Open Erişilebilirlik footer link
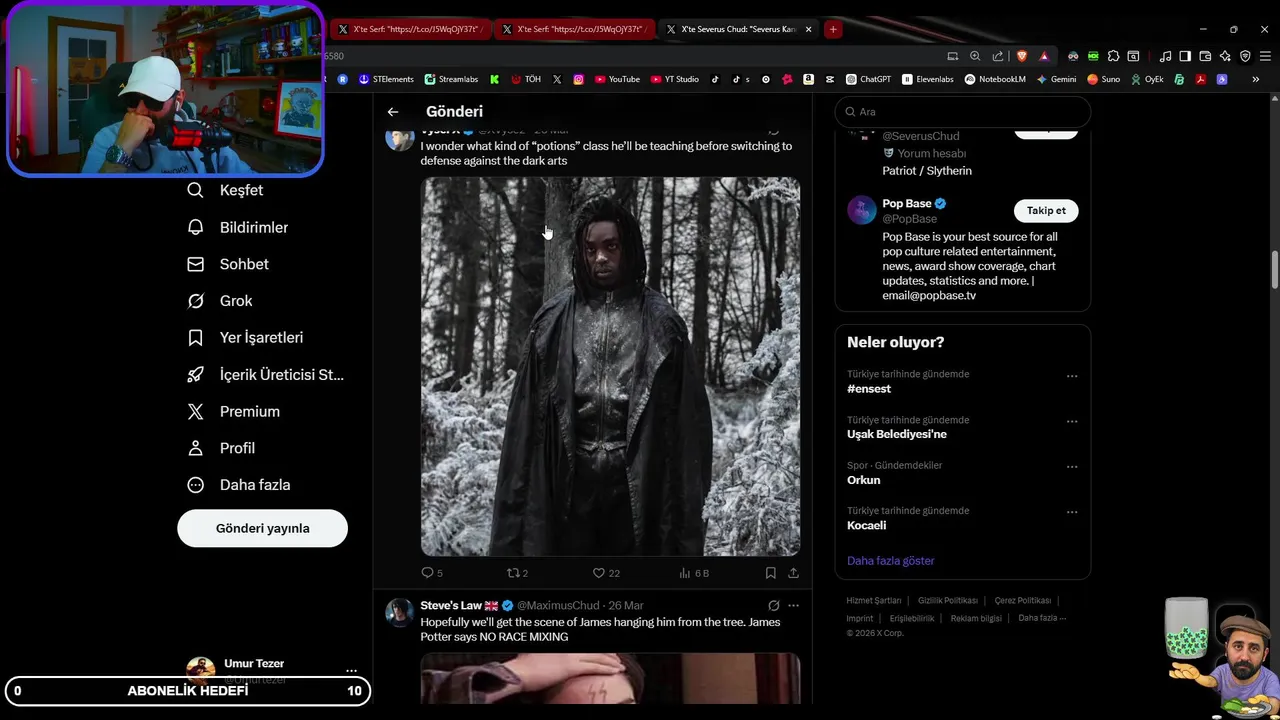This screenshot has height=720, width=1280. 912,618
